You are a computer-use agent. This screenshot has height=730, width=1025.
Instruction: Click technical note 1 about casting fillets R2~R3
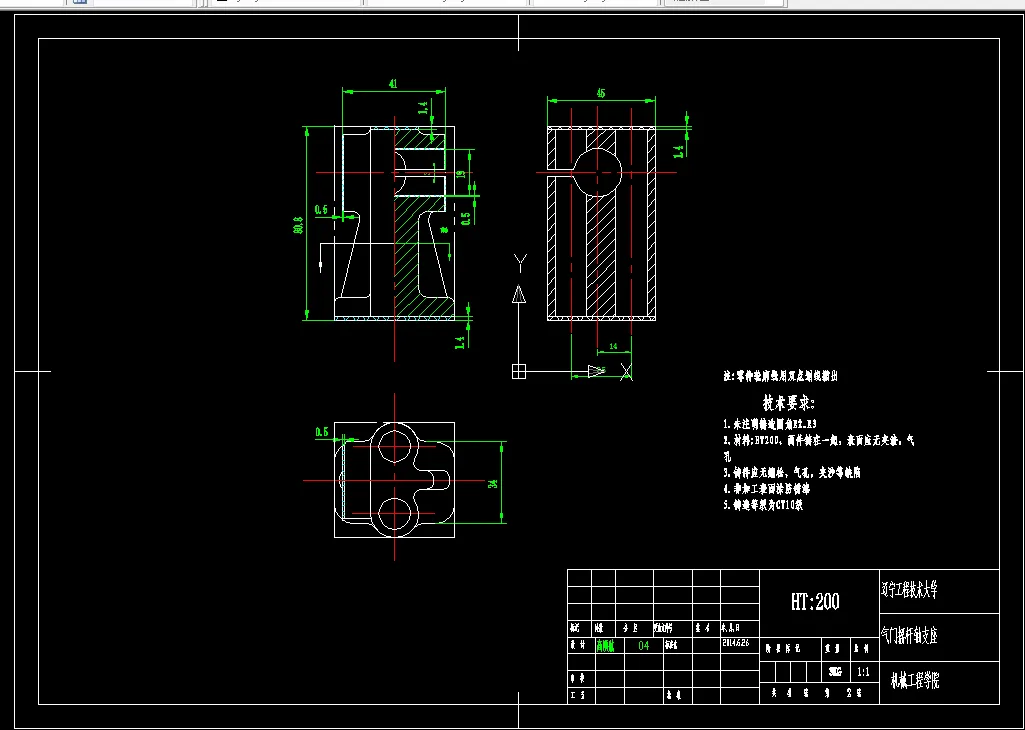[x=770, y=424]
